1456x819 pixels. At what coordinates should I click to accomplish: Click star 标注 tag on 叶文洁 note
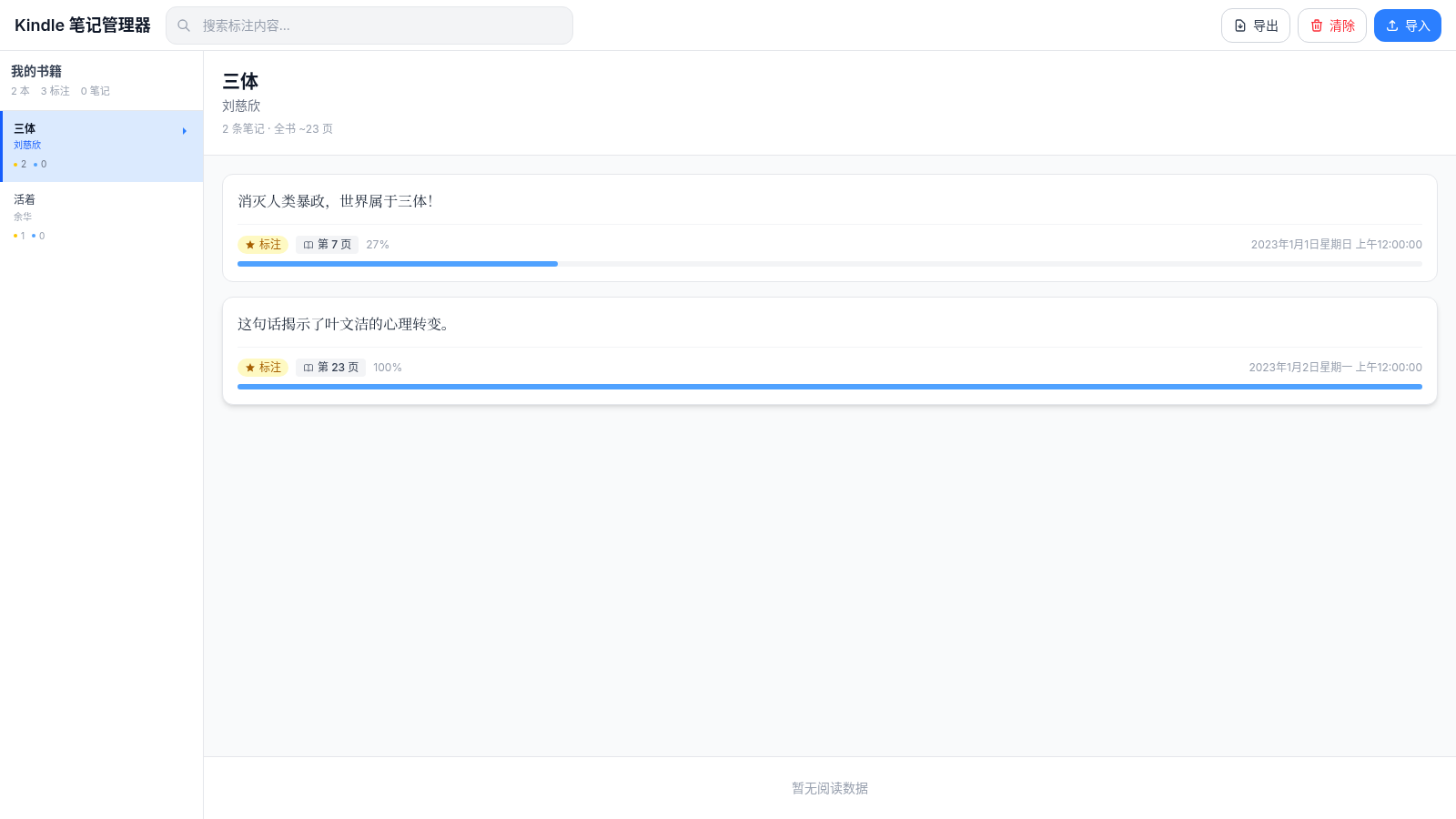(263, 368)
